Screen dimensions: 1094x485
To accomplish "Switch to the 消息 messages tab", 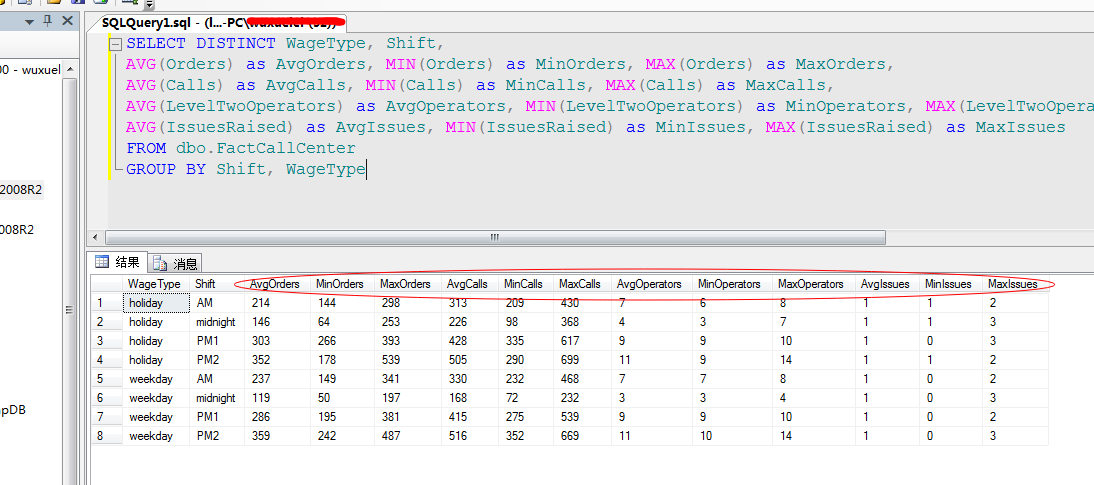I will [x=176, y=264].
